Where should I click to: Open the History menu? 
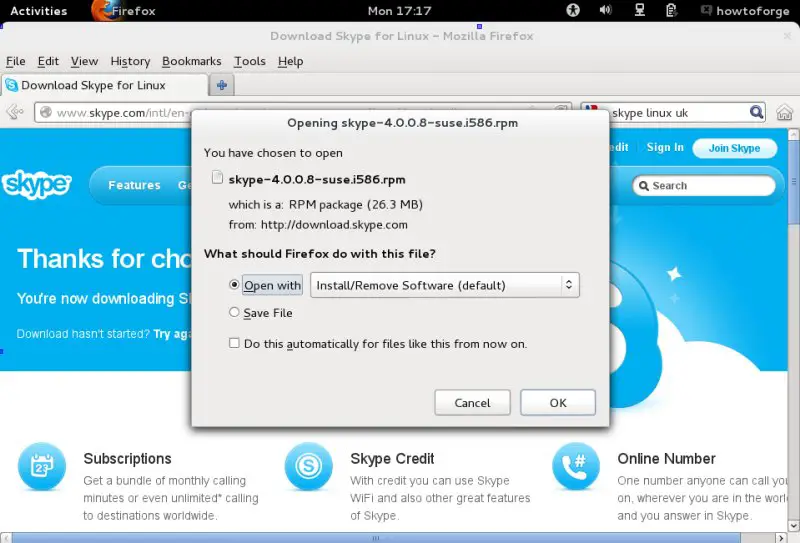[130, 61]
